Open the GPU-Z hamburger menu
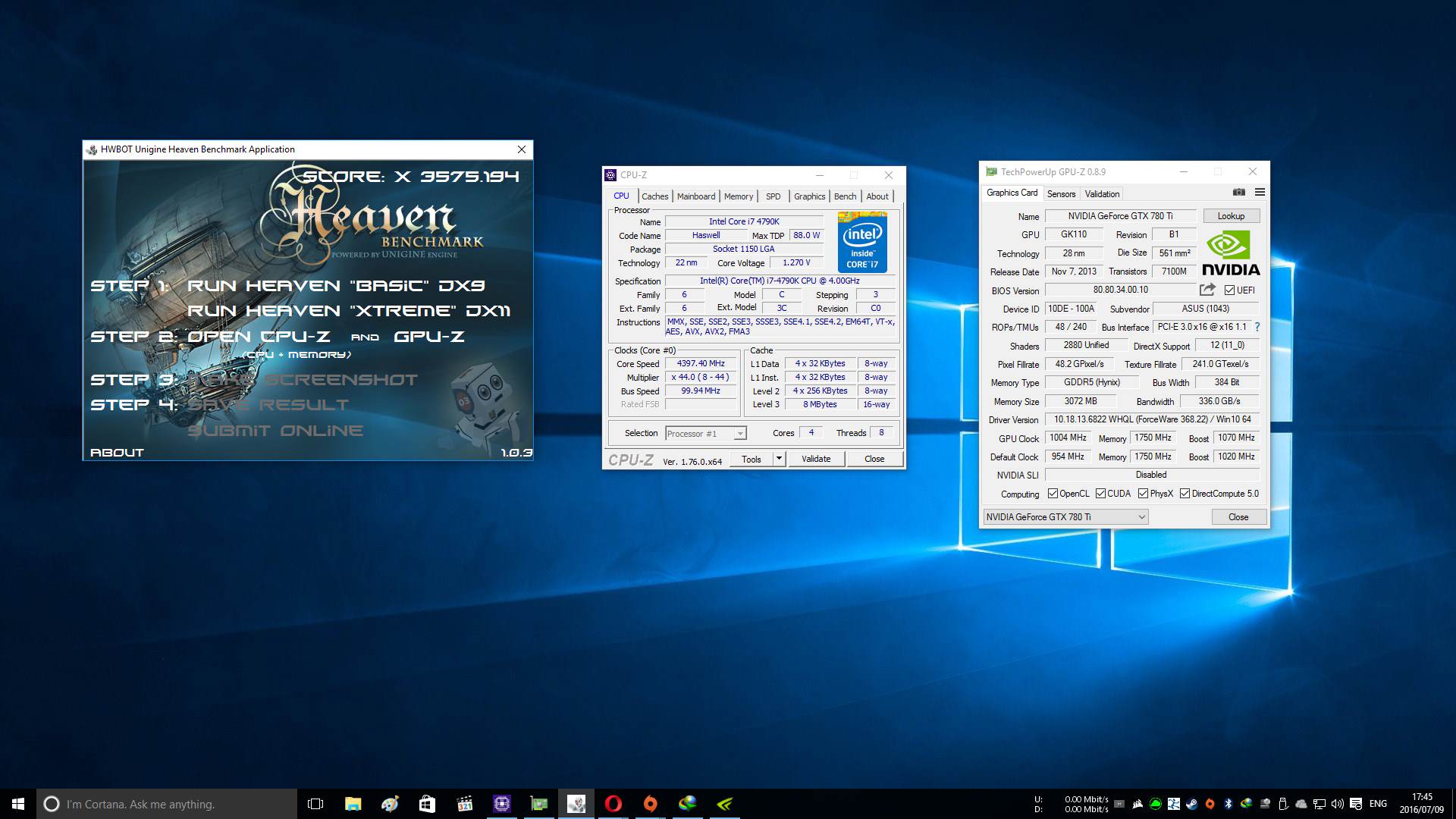1456x819 pixels. 1260,193
